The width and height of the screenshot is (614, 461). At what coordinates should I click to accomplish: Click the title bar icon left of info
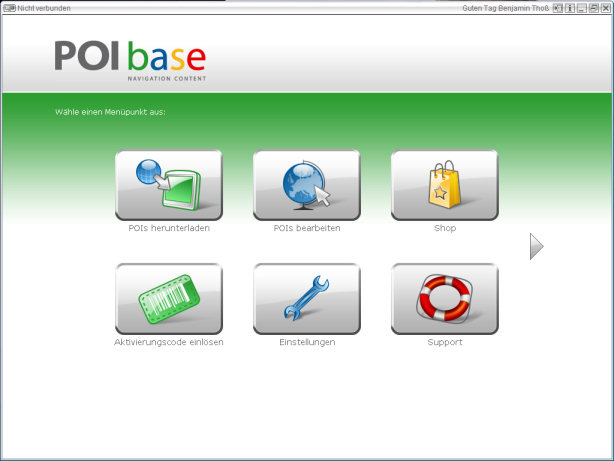coord(558,7)
